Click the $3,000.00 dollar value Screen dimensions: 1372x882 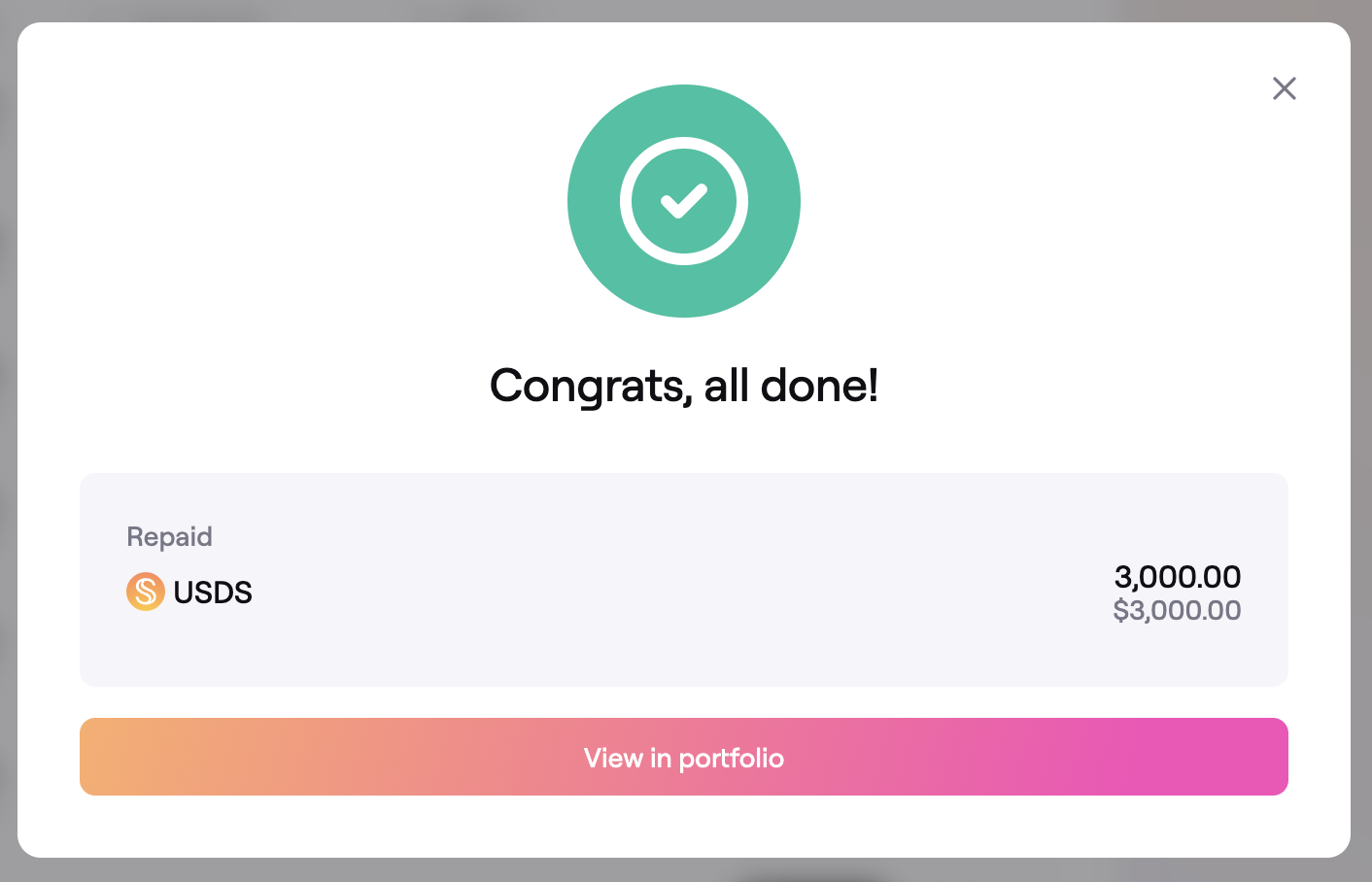(1177, 610)
